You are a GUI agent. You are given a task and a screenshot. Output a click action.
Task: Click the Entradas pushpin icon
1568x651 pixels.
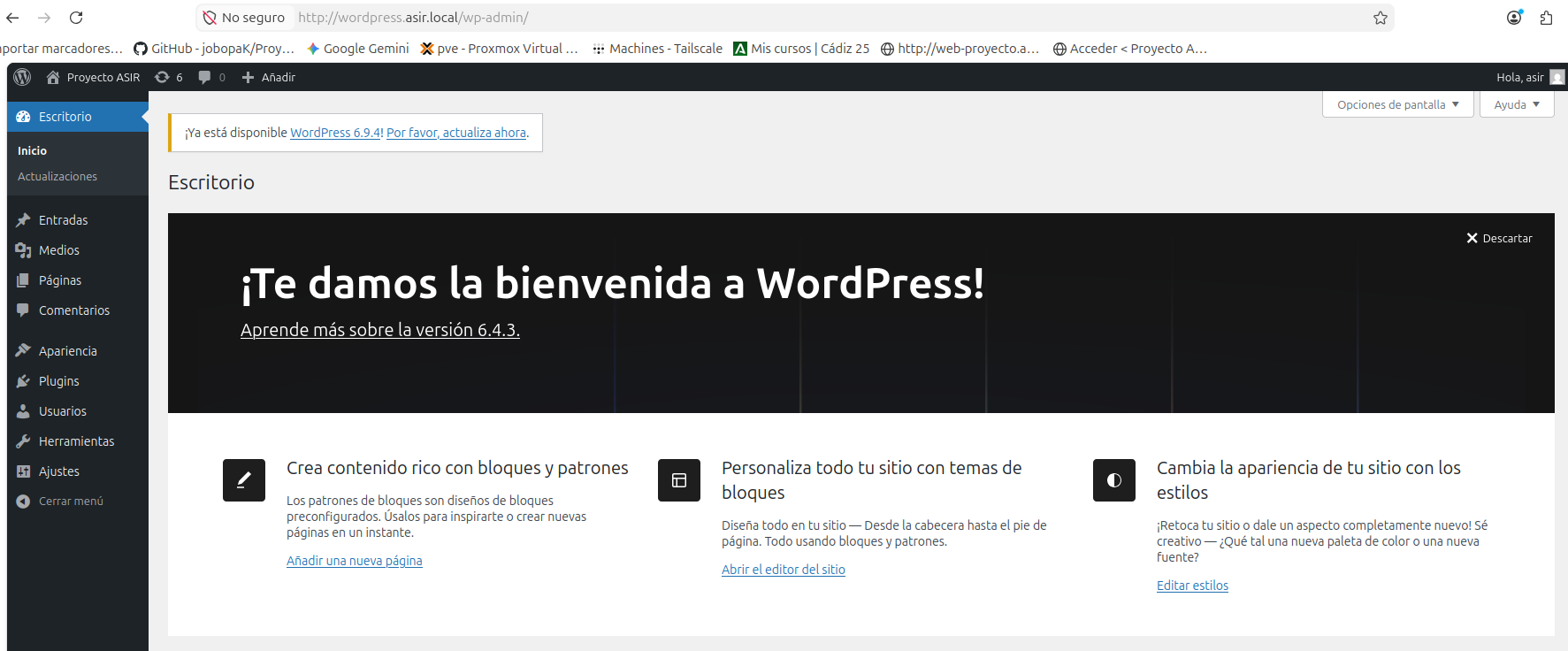point(23,220)
